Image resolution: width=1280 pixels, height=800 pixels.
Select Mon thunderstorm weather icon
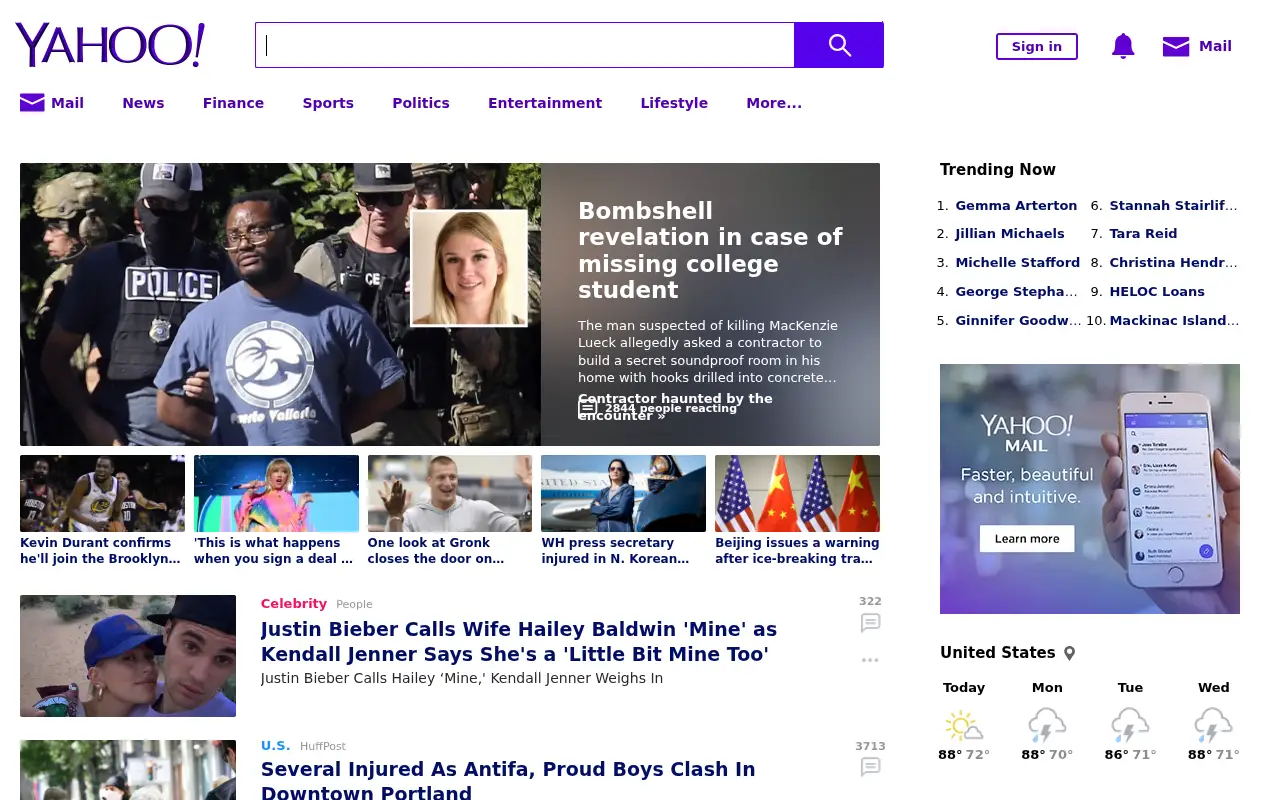click(1047, 725)
